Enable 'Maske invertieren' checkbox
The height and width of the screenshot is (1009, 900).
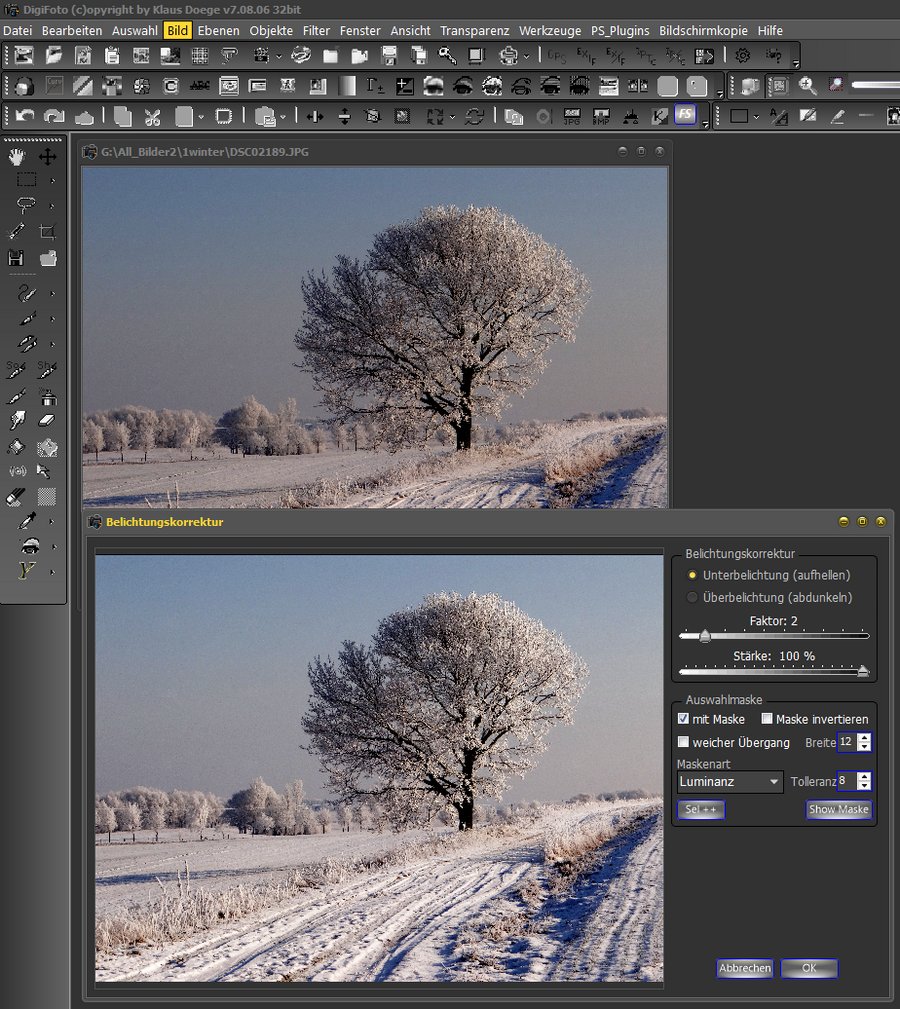[x=767, y=719]
